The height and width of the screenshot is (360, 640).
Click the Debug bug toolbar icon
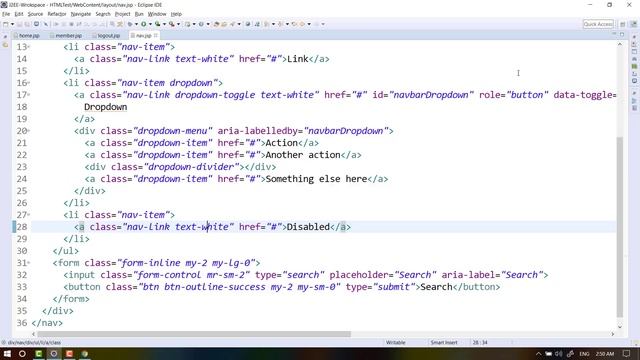coord(130,24)
